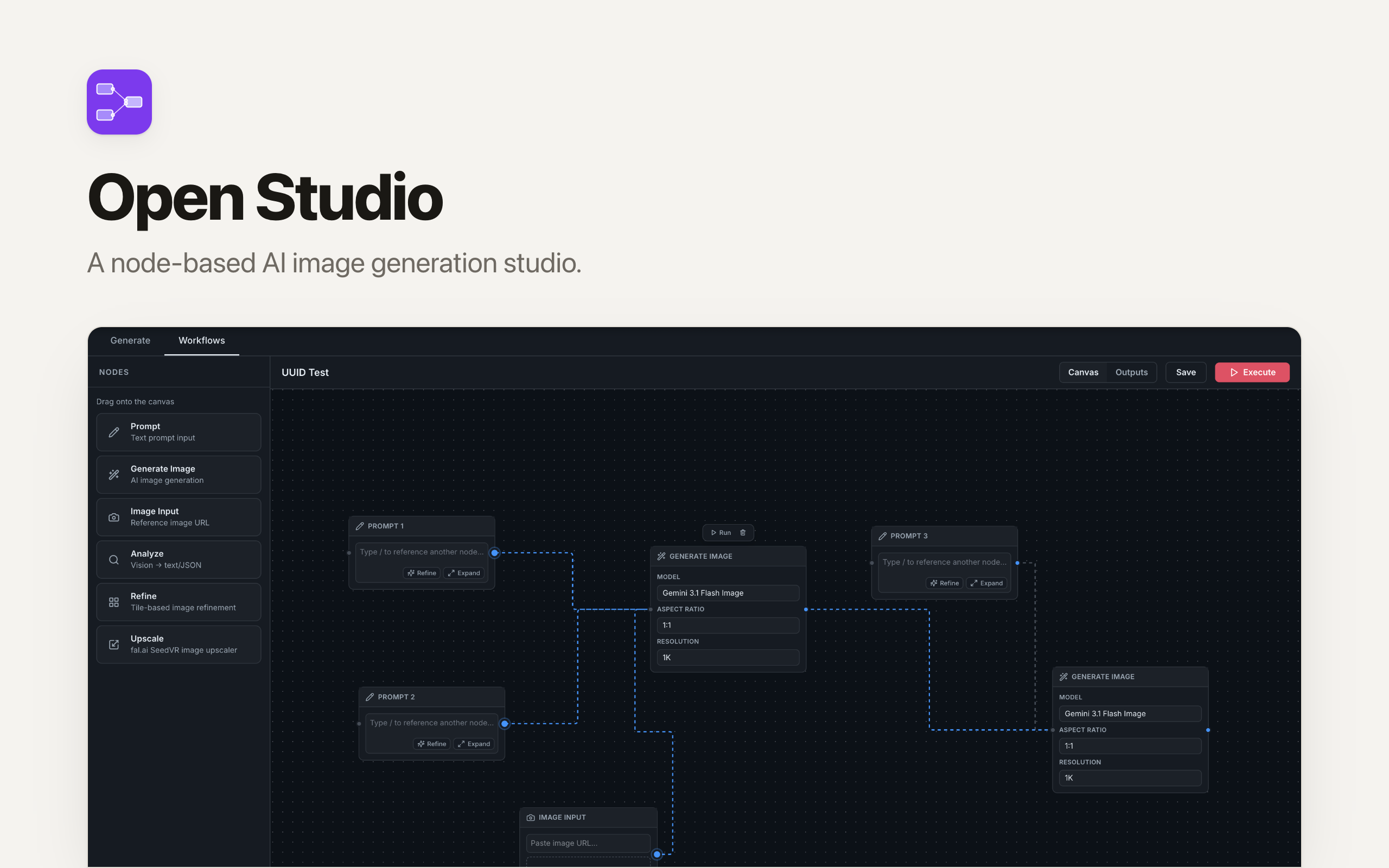Click Expand in Prompt 2 node
1389x868 pixels.
point(474,744)
